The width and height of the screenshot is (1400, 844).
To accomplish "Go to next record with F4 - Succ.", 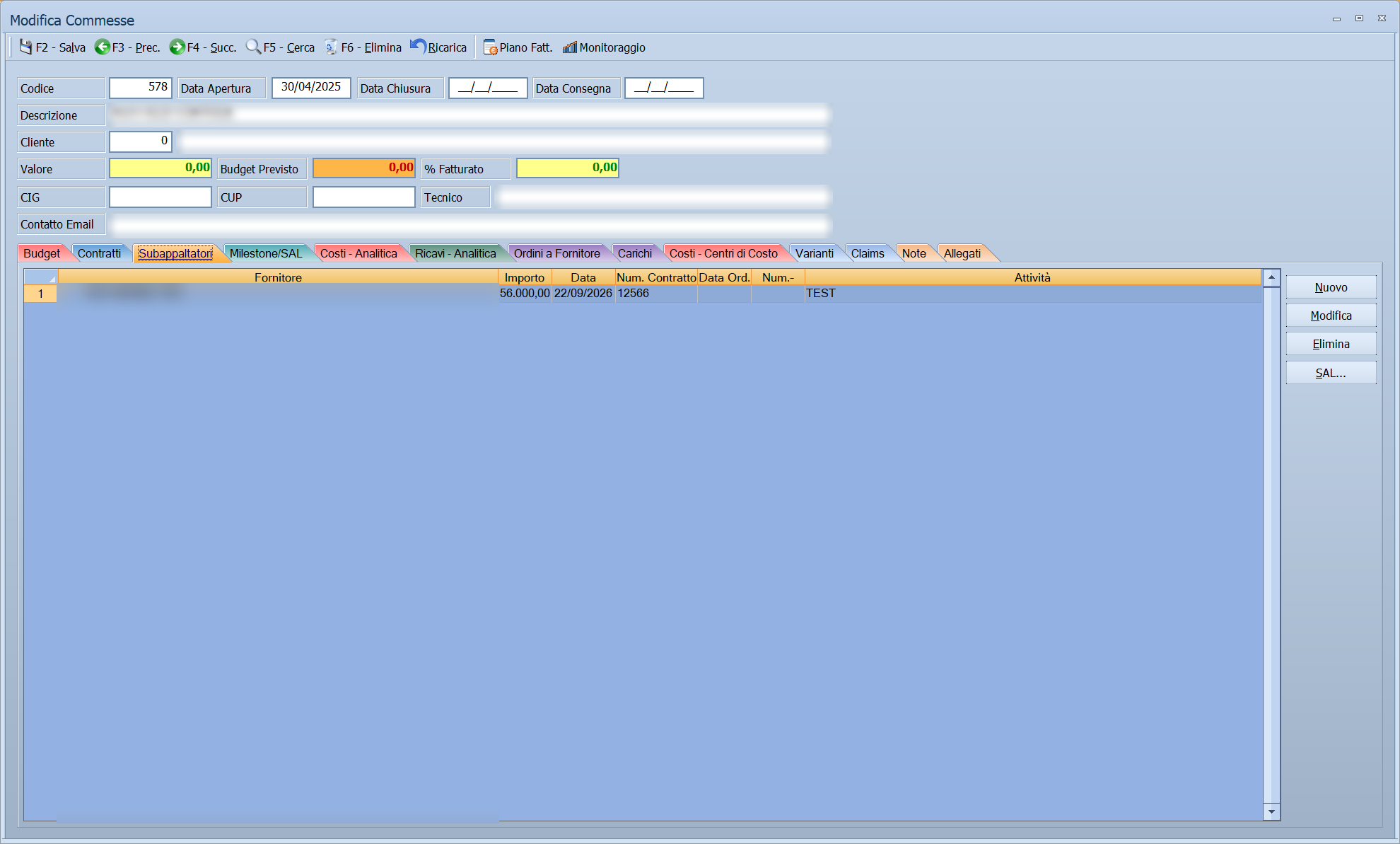I will 203,47.
